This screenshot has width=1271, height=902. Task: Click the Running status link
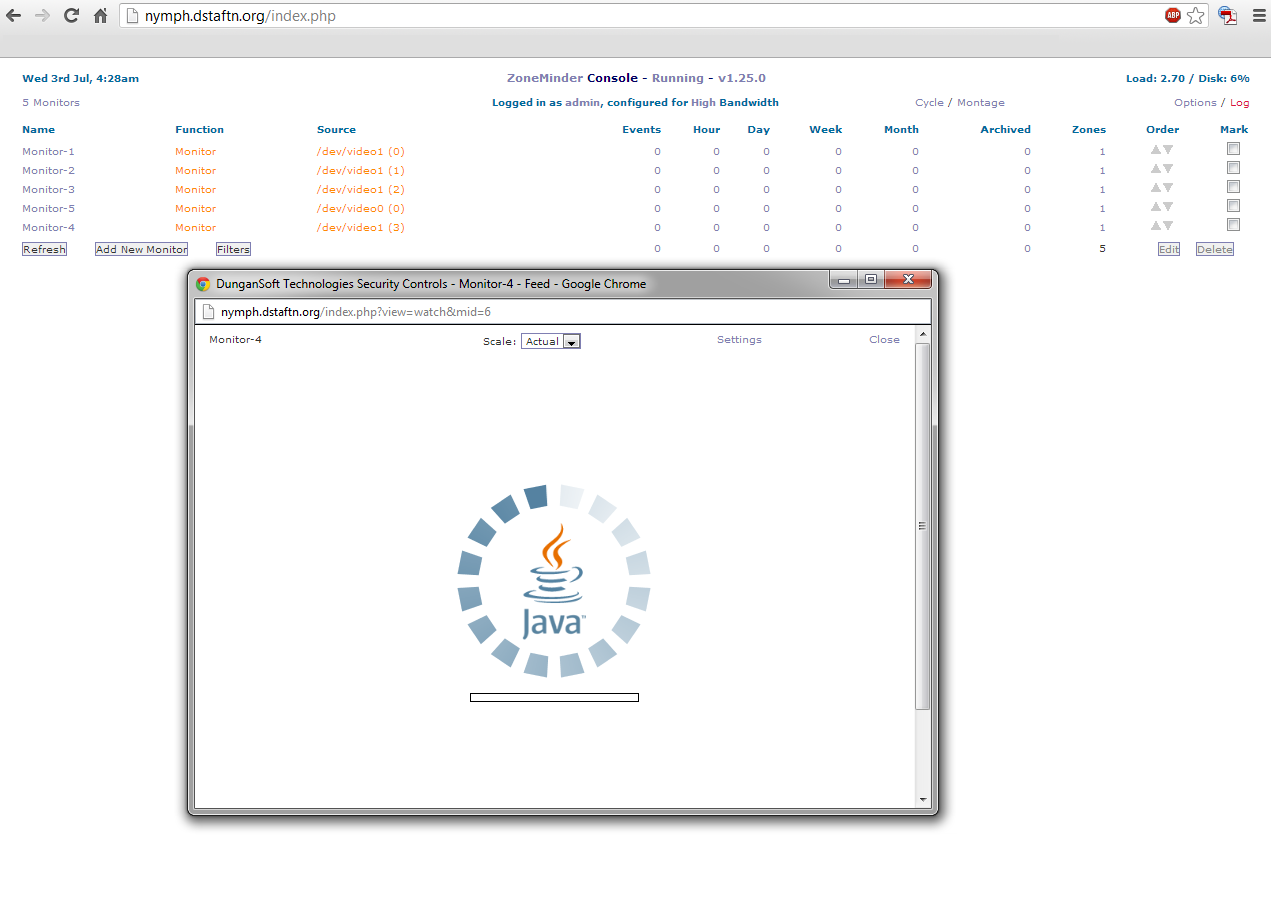[678, 78]
